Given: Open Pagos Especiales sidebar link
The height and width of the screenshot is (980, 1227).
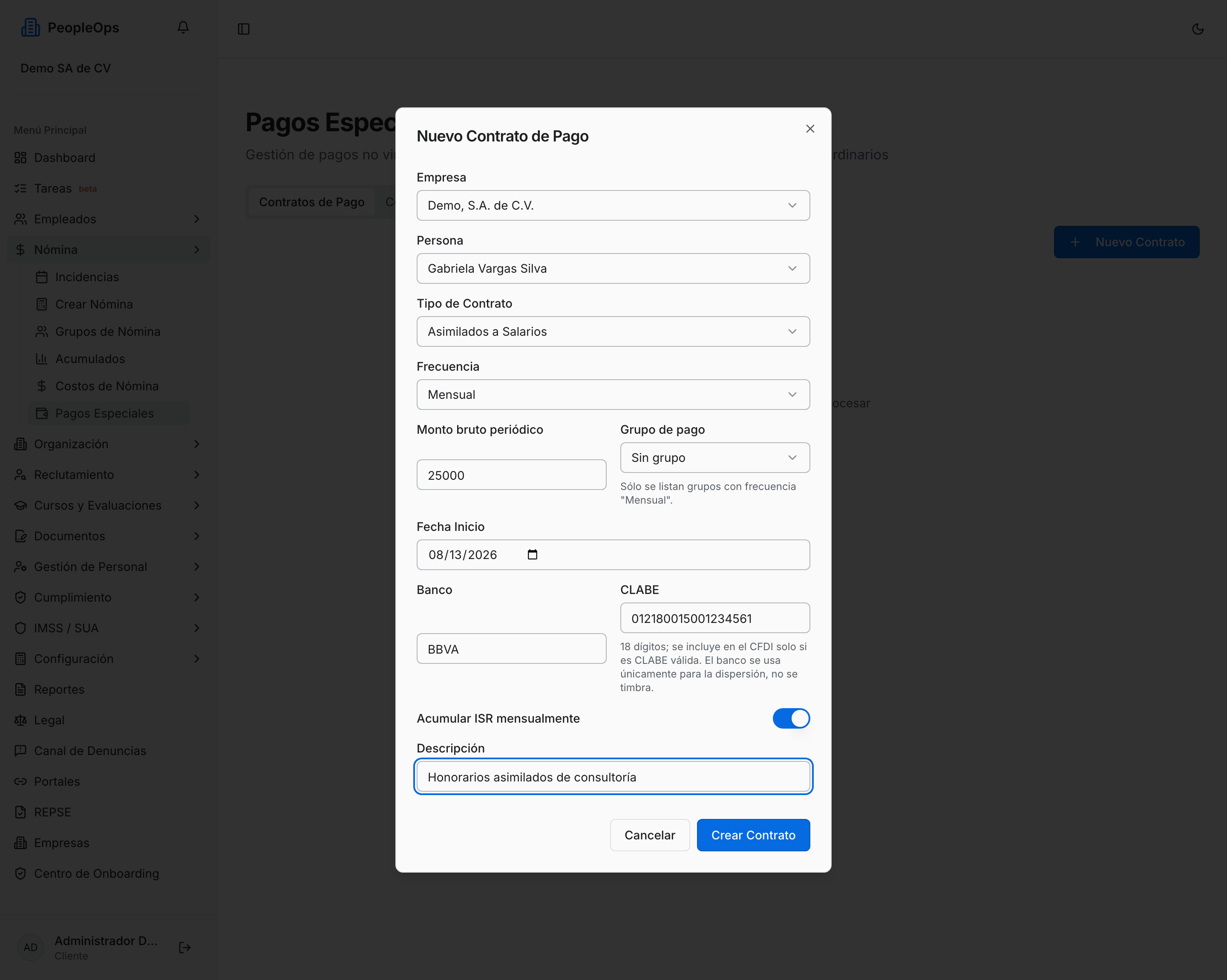Looking at the screenshot, I should tap(109, 414).
